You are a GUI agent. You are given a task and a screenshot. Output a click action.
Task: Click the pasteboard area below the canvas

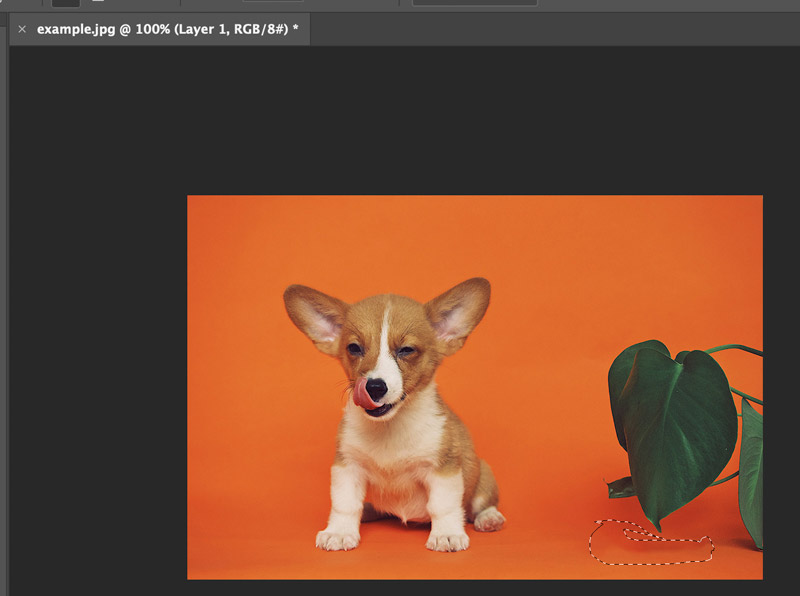(400, 590)
